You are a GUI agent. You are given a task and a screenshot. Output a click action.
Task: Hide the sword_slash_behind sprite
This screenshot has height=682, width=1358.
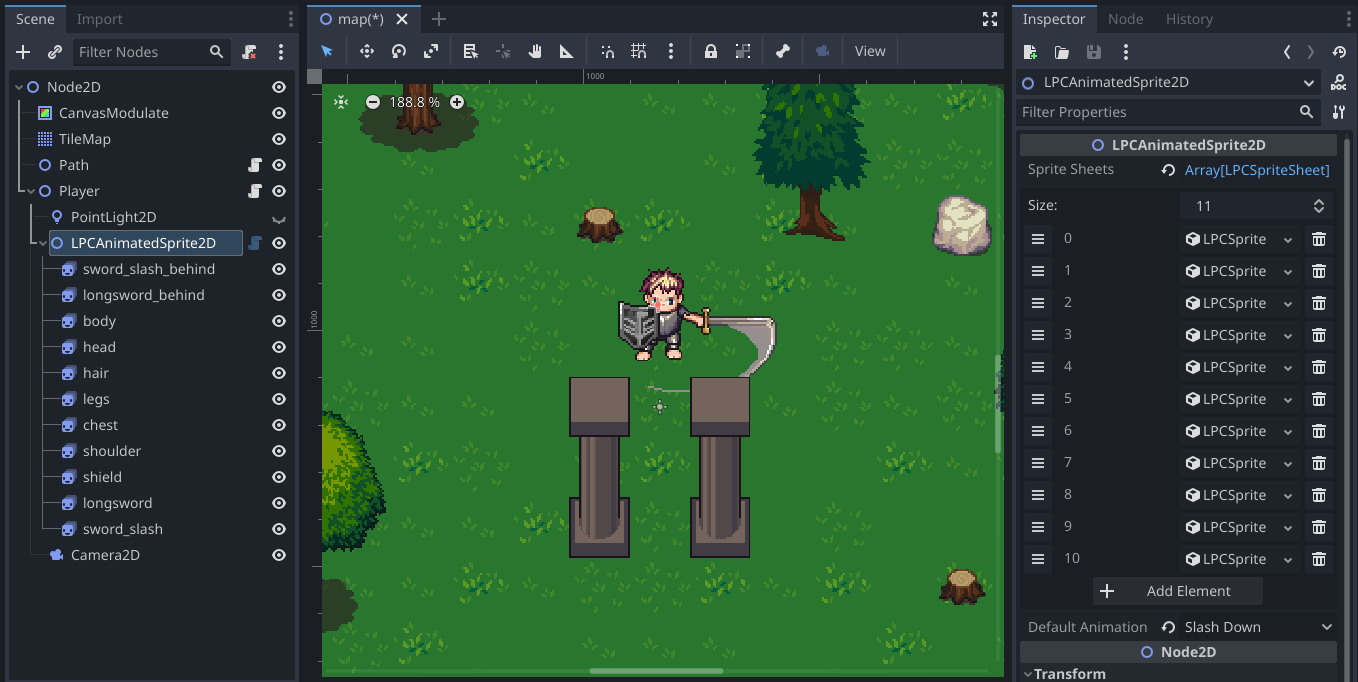[x=279, y=269]
